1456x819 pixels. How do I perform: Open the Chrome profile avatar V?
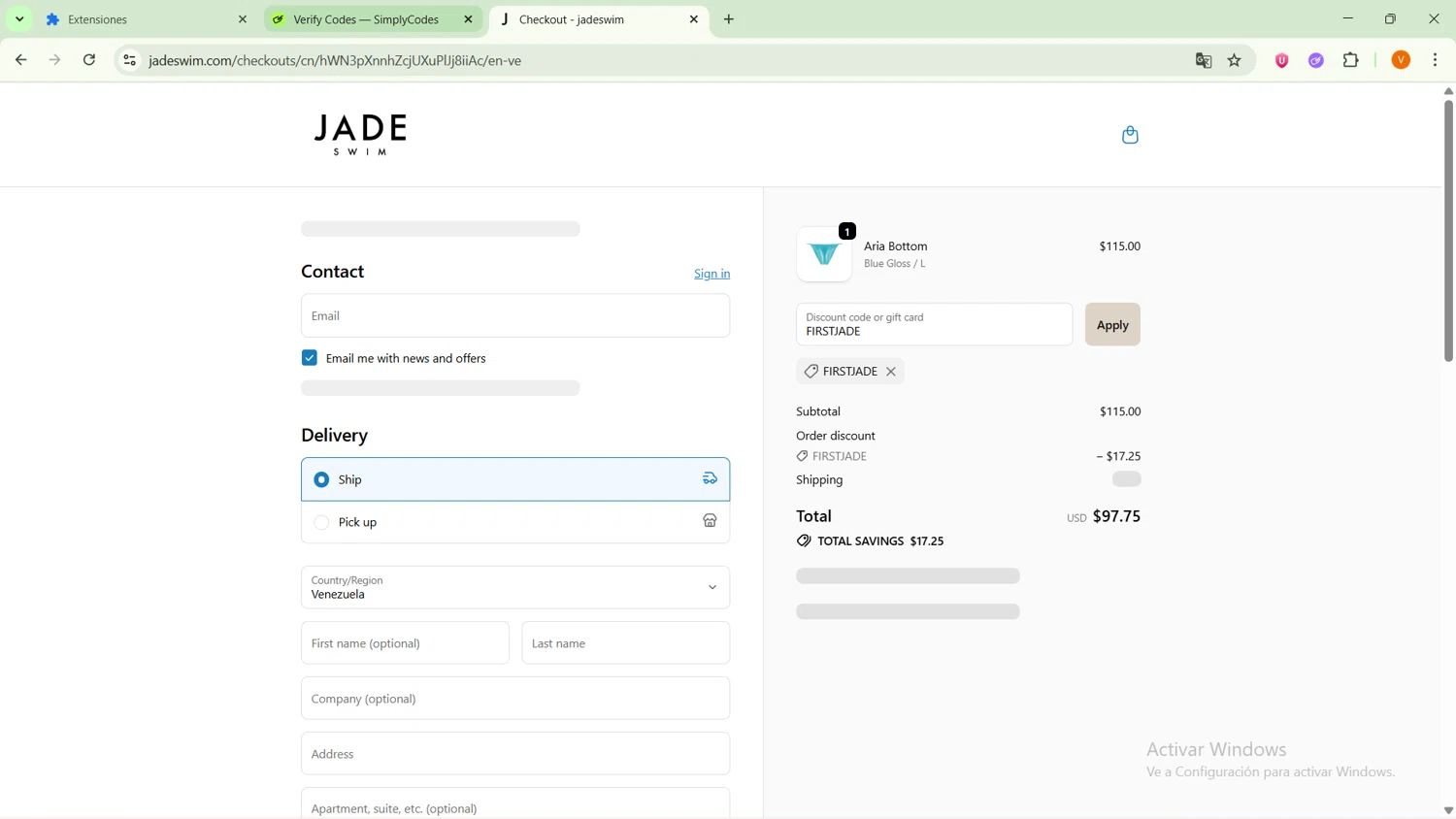click(1401, 60)
